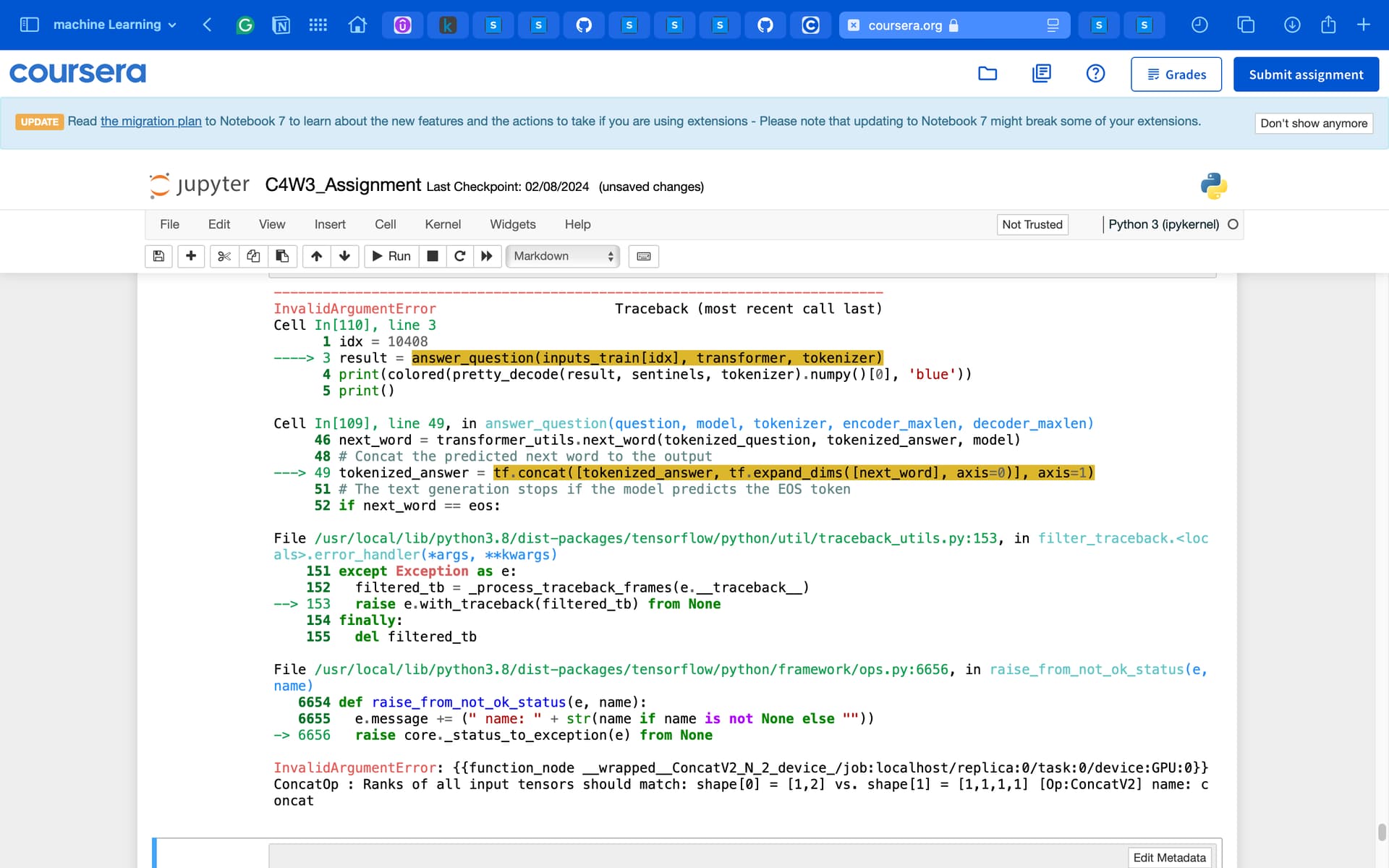The image size is (1389, 868).
Task: Copy selected cells icon in toolbar
Action: coord(253,256)
